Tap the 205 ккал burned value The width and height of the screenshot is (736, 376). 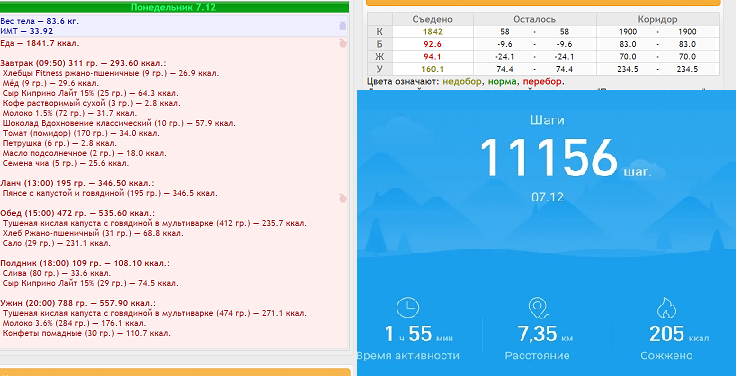[679, 334]
